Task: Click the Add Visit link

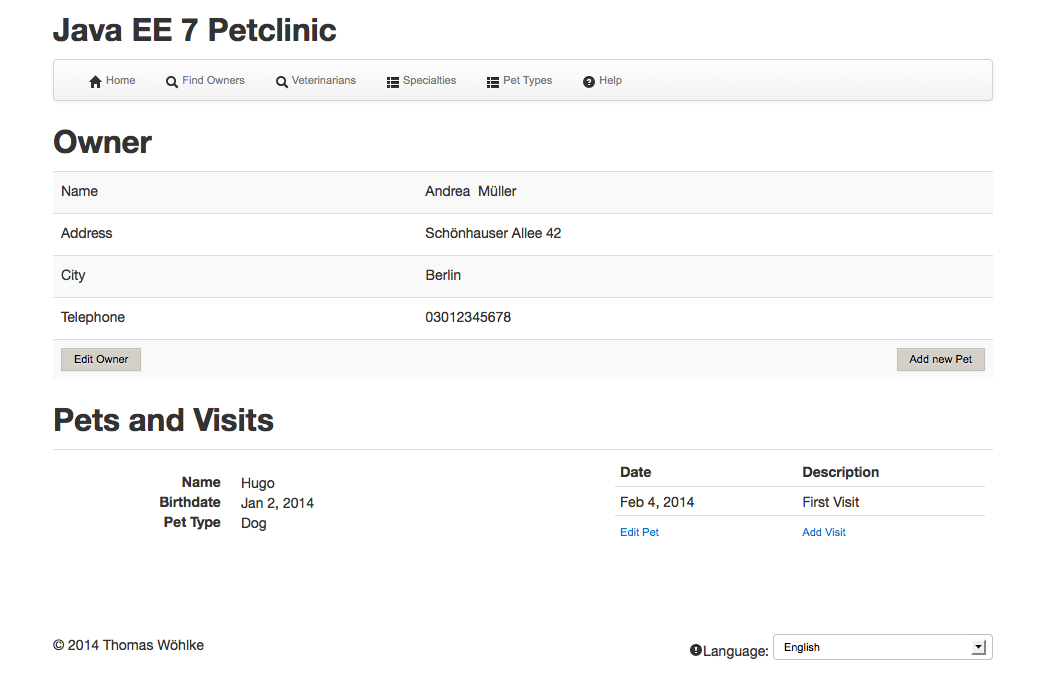Action: point(823,532)
